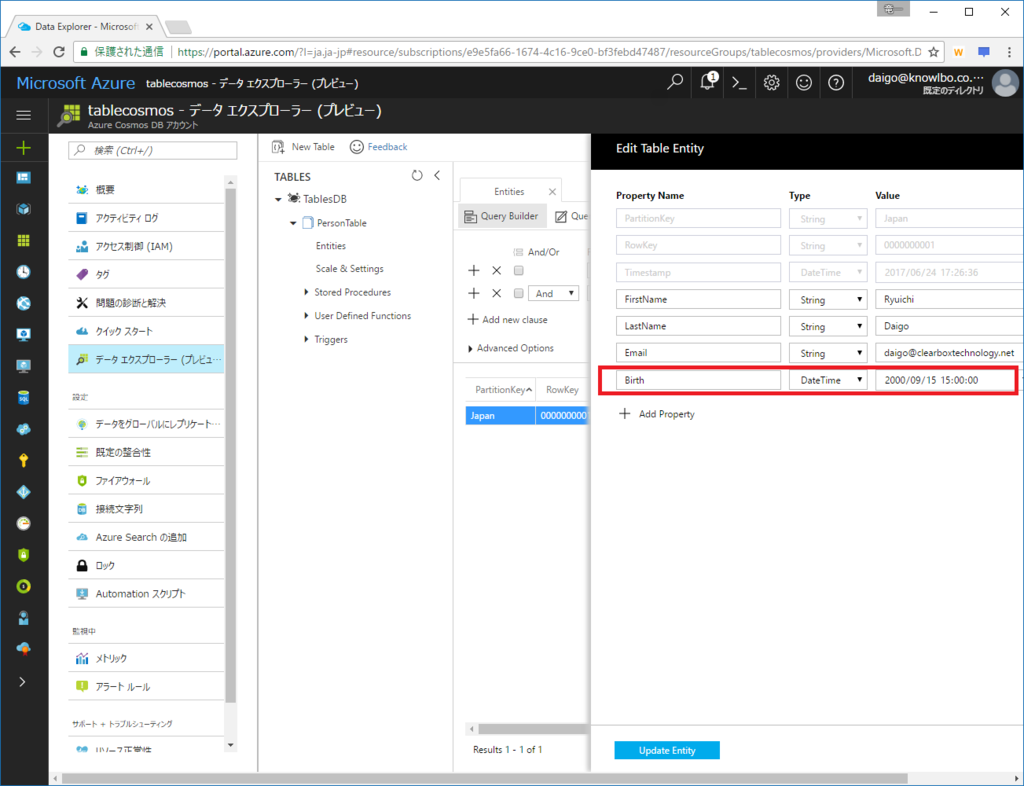Switch to Query Builder tab
The width and height of the screenshot is (1024, 786).
coord(502,216)
